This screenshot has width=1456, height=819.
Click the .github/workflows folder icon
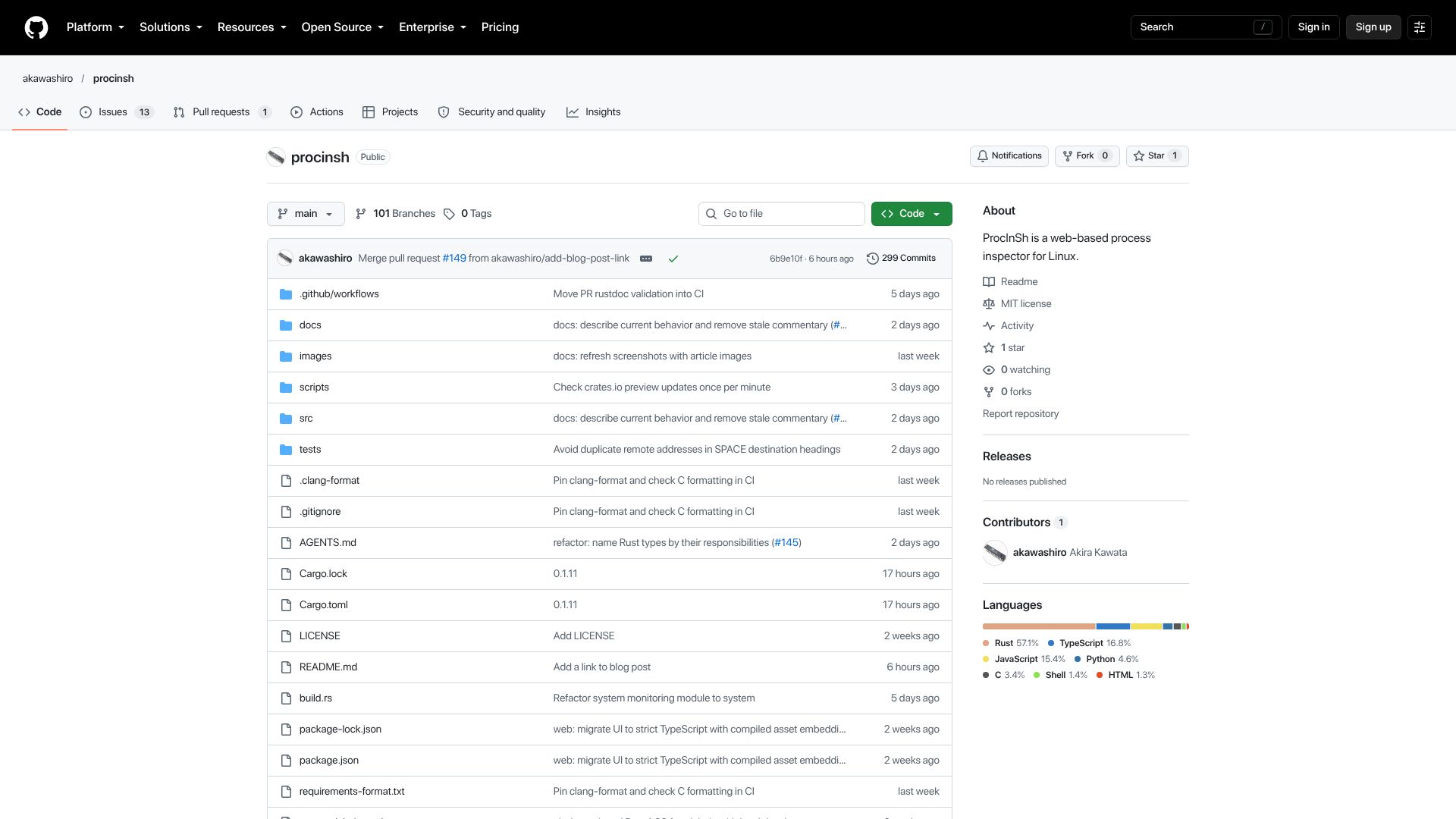pos(286,294)
